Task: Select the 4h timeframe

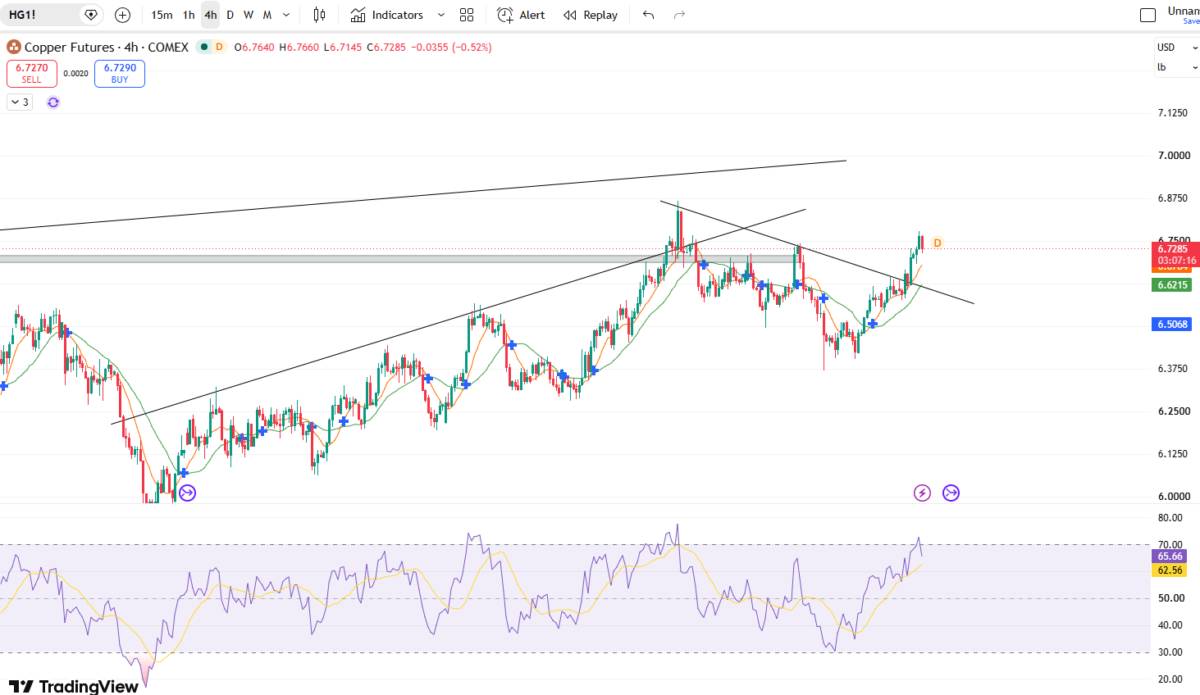Action: pos(210,15)
